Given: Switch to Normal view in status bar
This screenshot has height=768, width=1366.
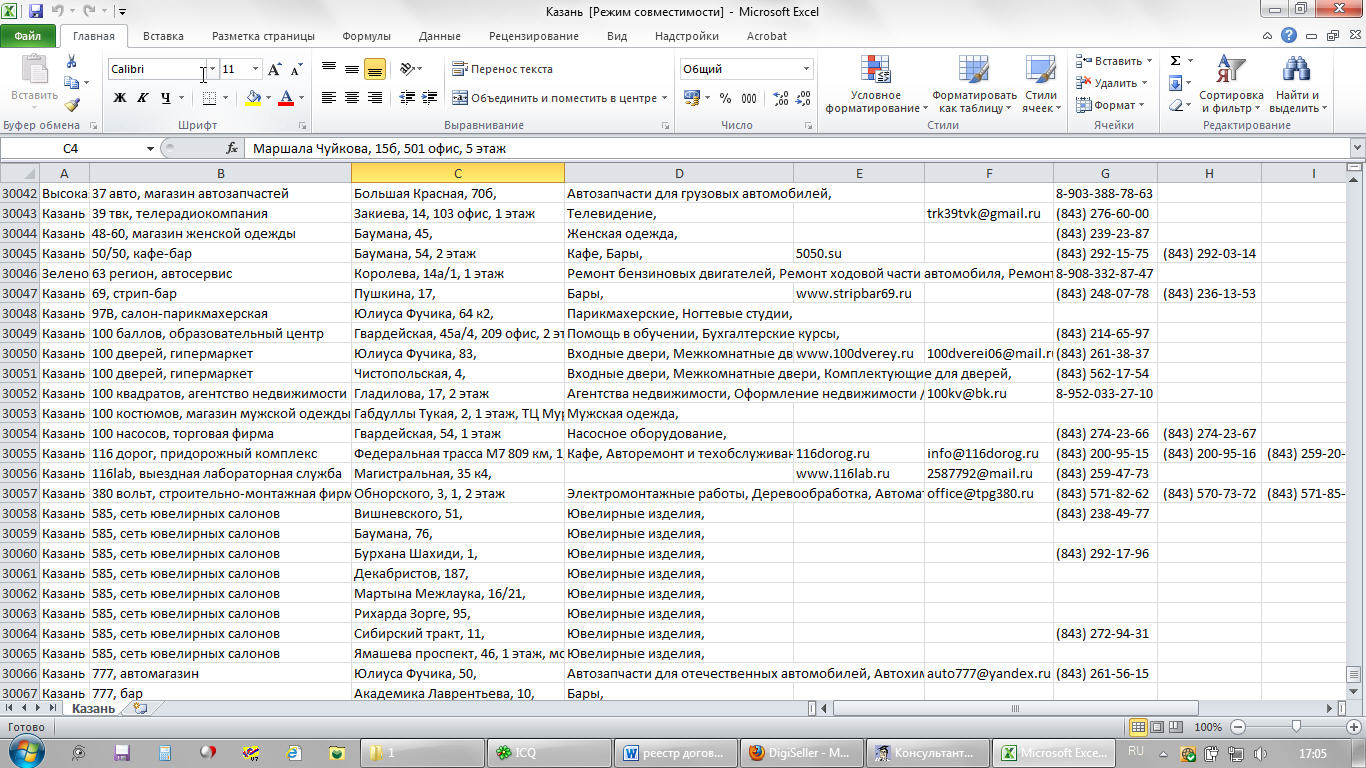Looking at the screenshot, I should point(1137,727).
